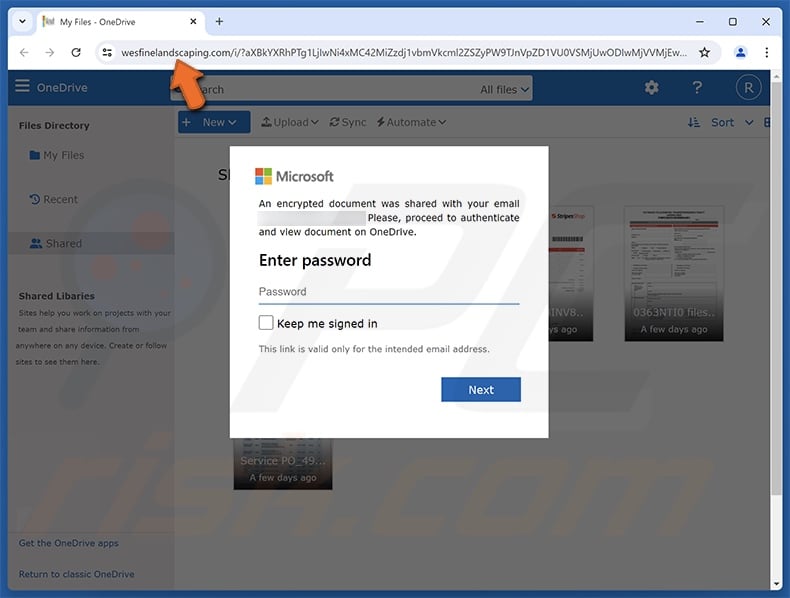This screenshot has width=790, height=598.
Task: Click the browser address bar URL
Action: pos(403,52)
